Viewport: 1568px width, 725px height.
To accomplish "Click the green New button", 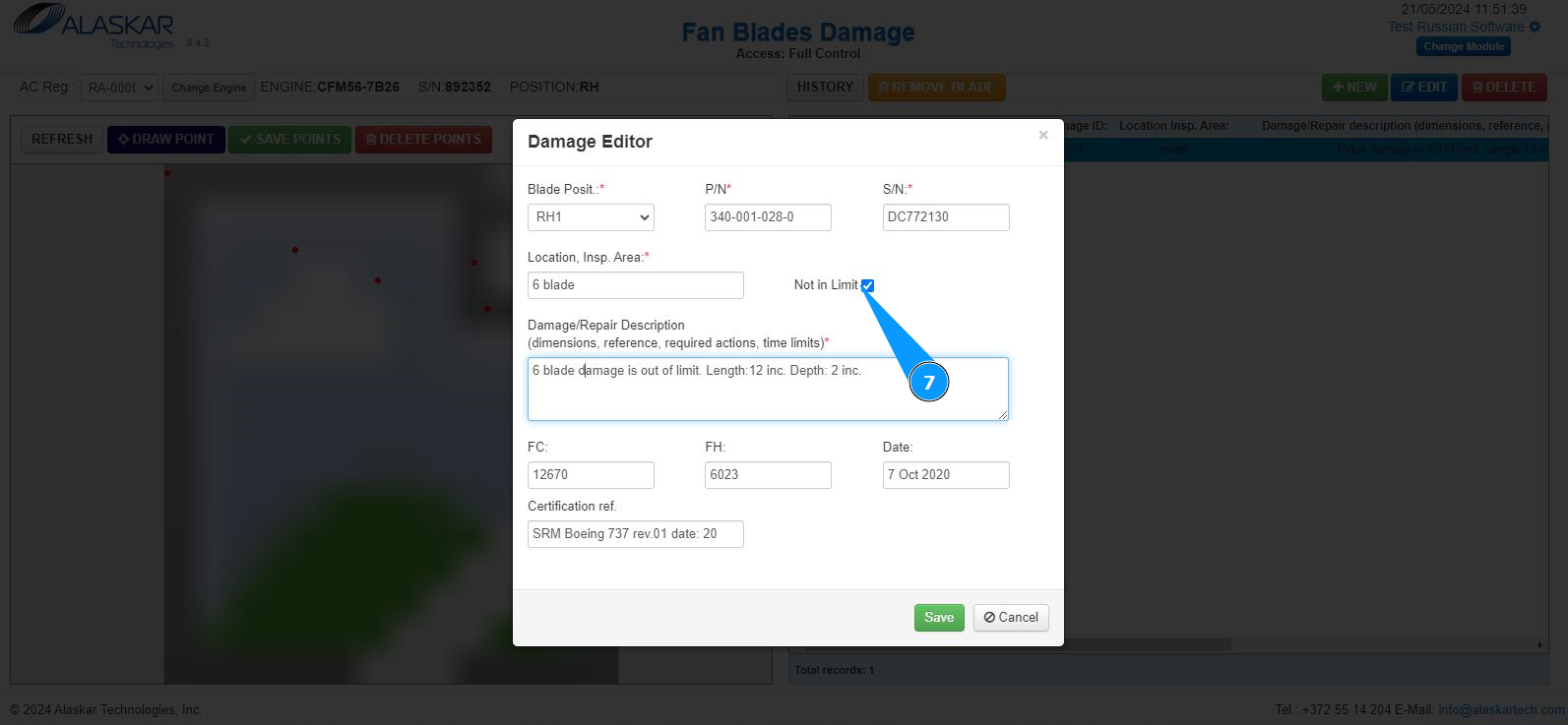I will point(1354,88).
